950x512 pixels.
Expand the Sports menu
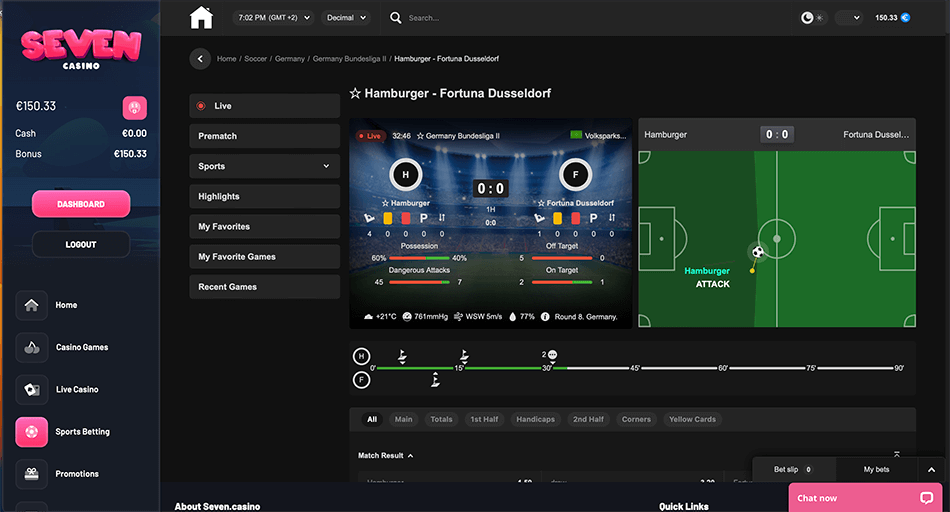pyautogui.click(x=264, y=166)
